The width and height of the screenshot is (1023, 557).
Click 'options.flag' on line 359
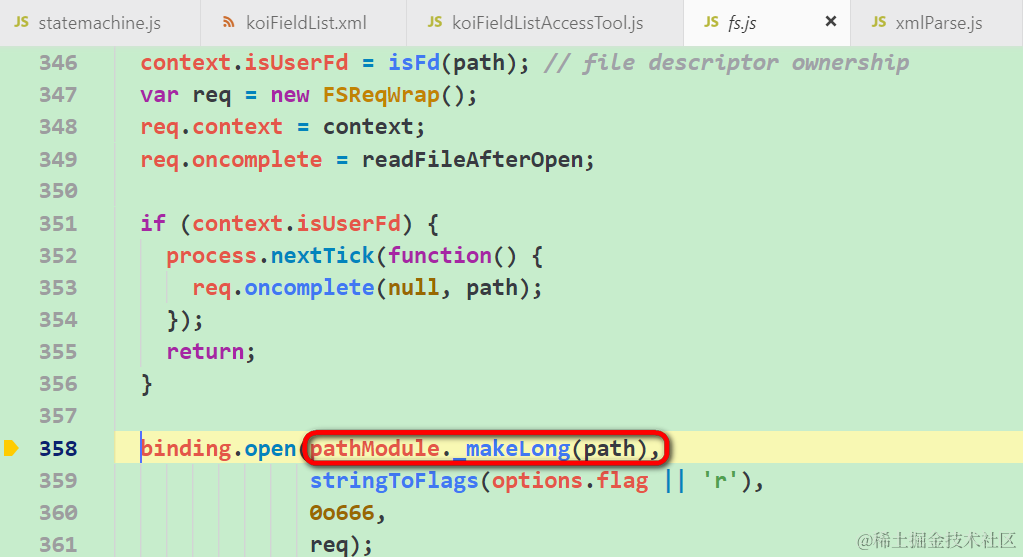[570, 480]
